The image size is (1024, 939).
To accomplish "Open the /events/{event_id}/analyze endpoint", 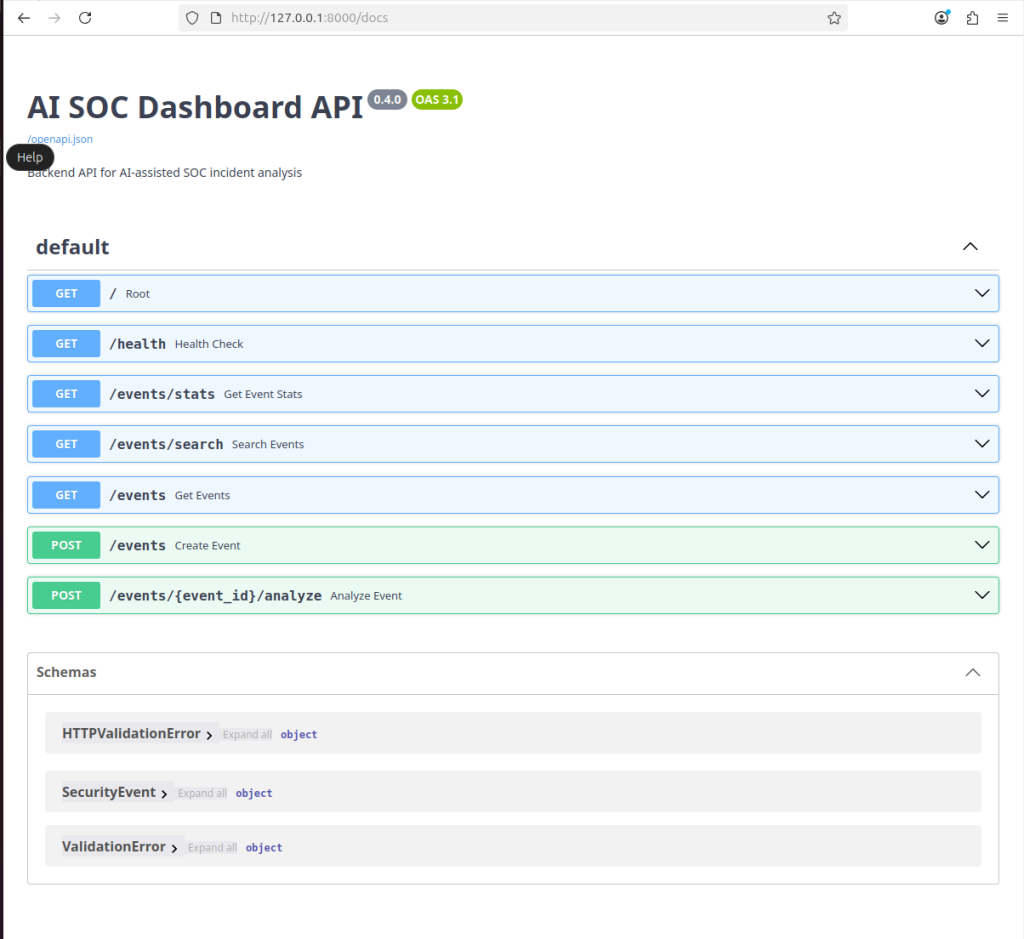I will 513,596.
